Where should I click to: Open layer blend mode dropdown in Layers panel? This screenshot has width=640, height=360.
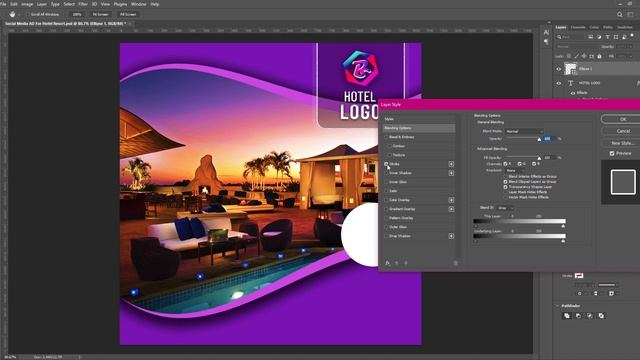[x=578, y=47]
